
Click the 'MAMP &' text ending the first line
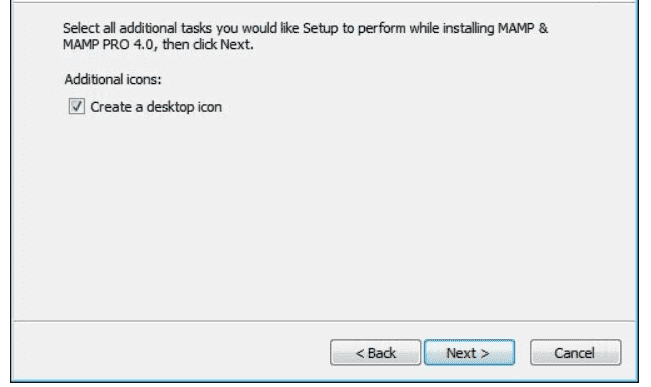click(x=523, y=29)
